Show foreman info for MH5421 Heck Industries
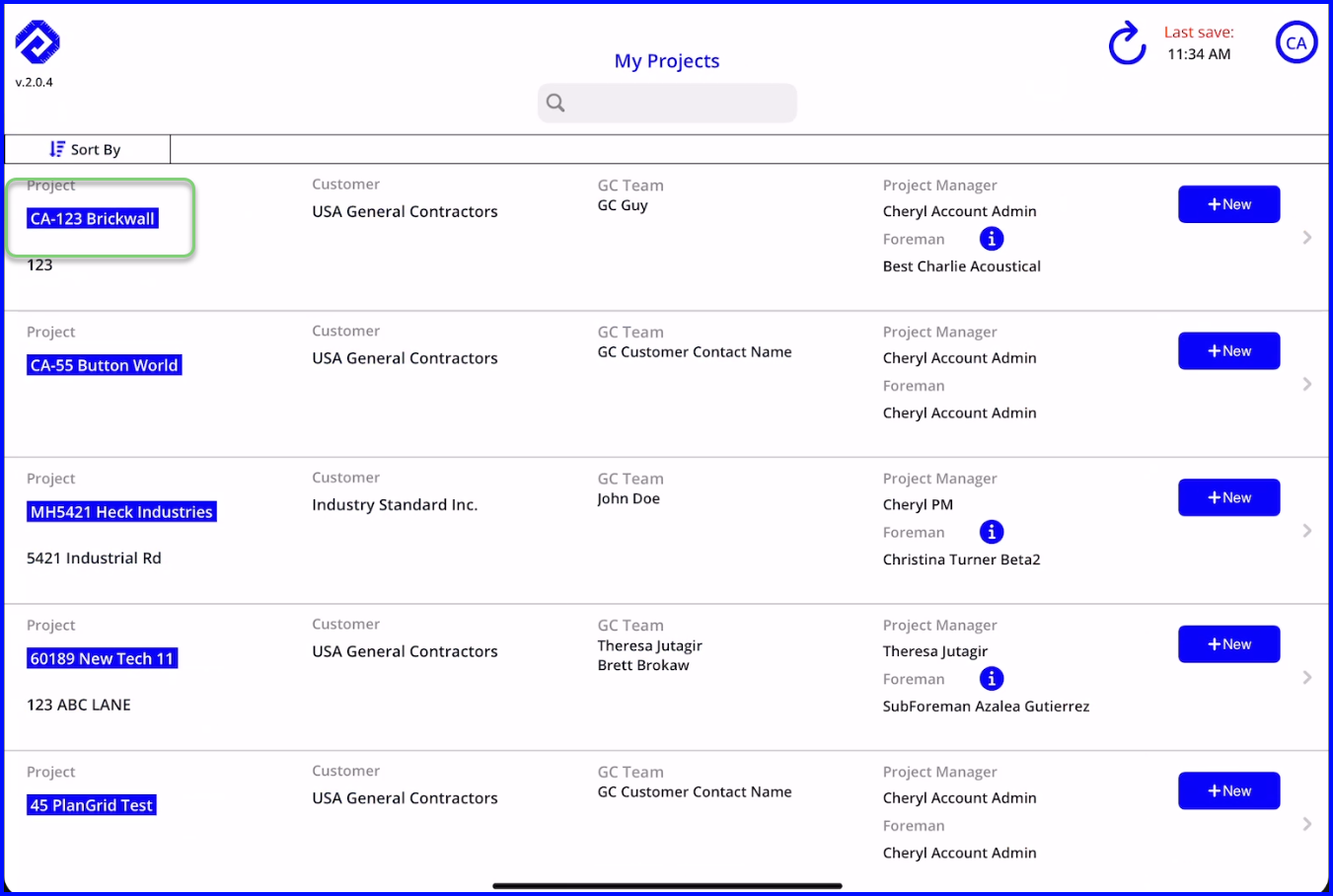Viewport: 1333px width, 896px height. click(x=992, y=532)
